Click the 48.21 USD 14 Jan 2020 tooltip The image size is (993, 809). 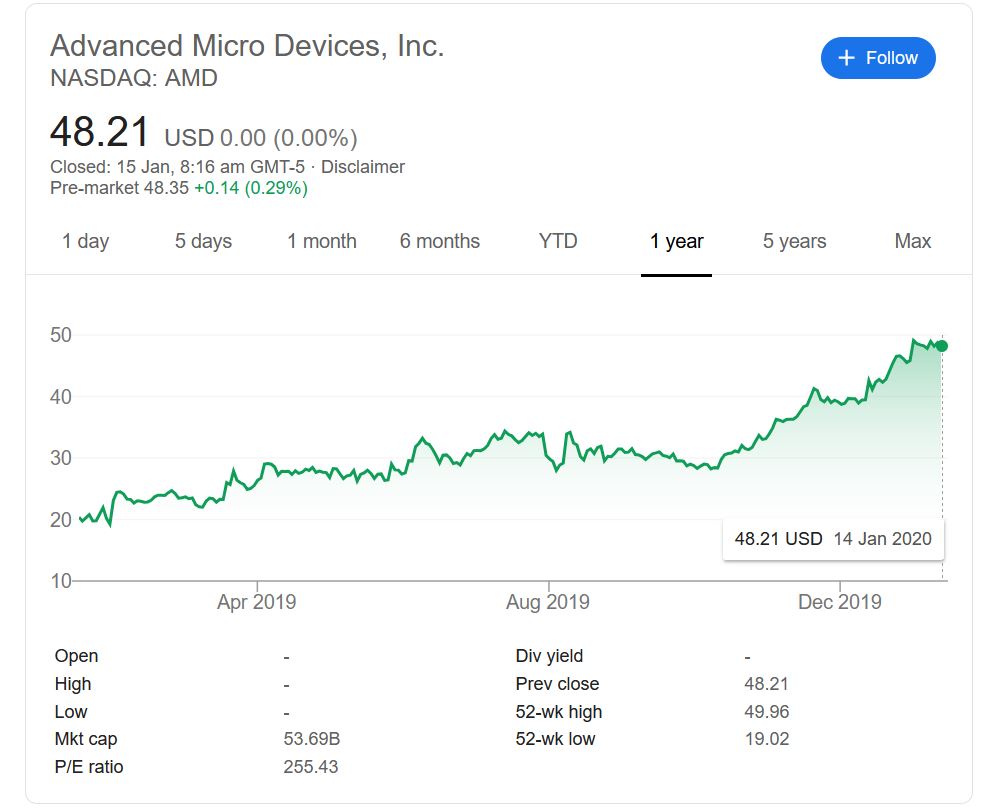[x=832, y=539]
